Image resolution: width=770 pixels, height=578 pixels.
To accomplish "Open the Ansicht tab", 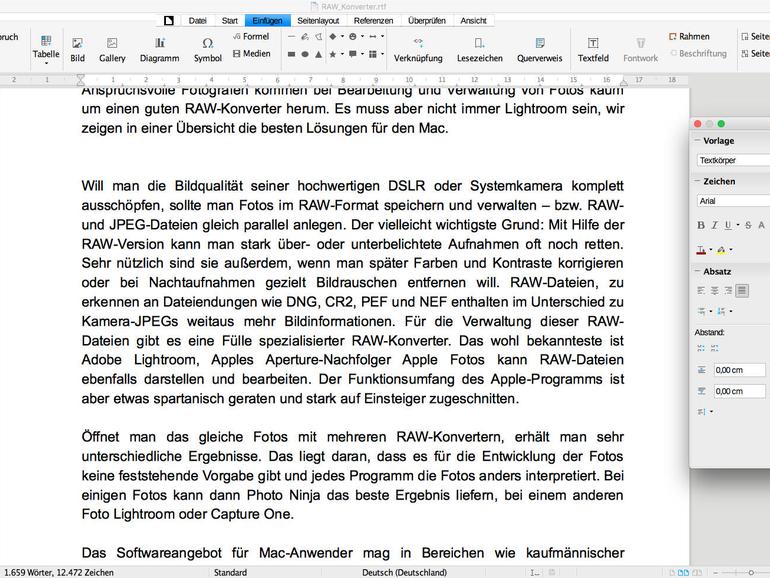I will click(473, 21).
